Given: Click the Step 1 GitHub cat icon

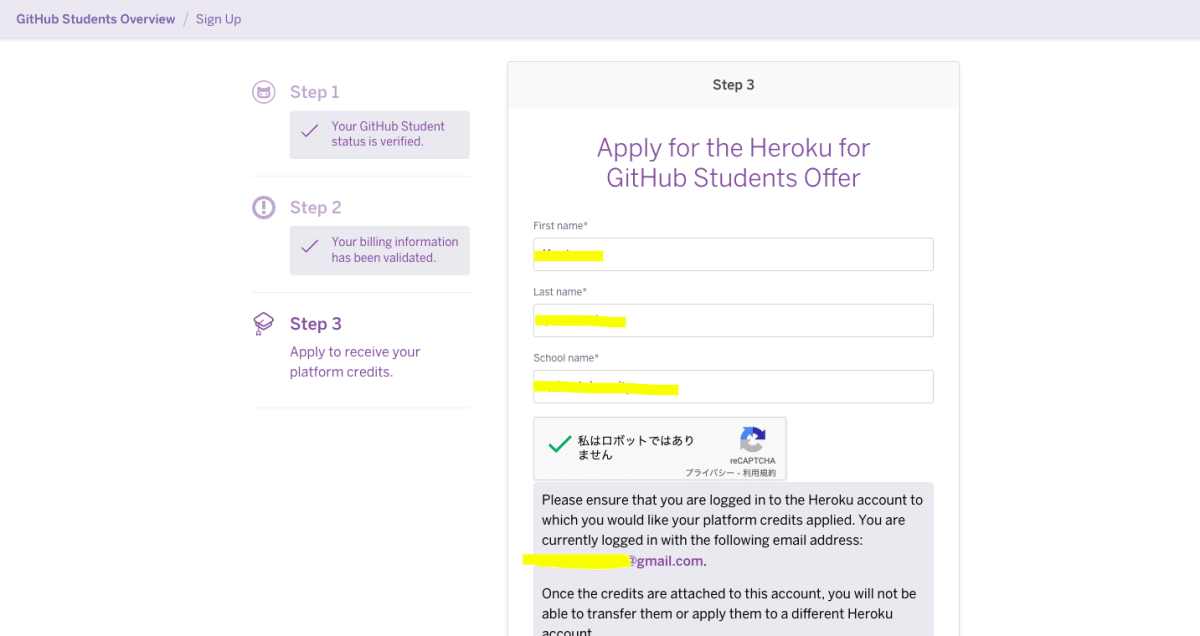Looking at the screenshot, I should coord(264,92).
